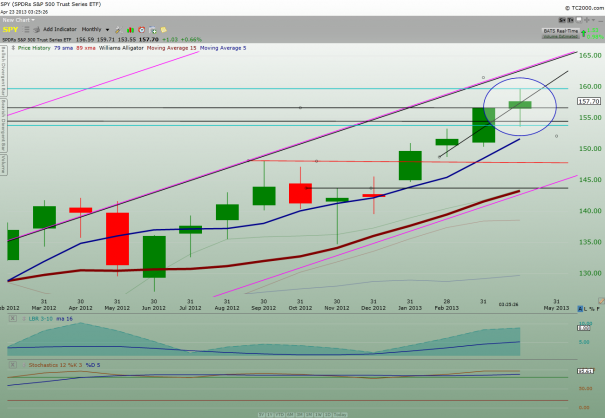This screenshot has width=605, height=418.
Task: Toggle the % percent scale button
Action: pos(592,309)
